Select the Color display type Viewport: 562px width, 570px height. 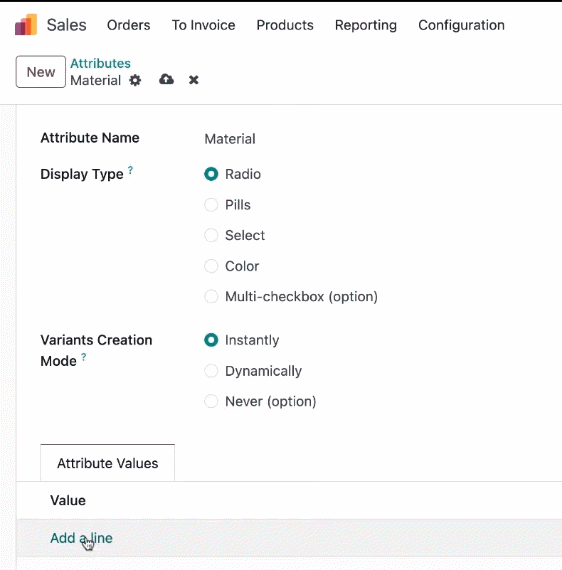(211, 266)
